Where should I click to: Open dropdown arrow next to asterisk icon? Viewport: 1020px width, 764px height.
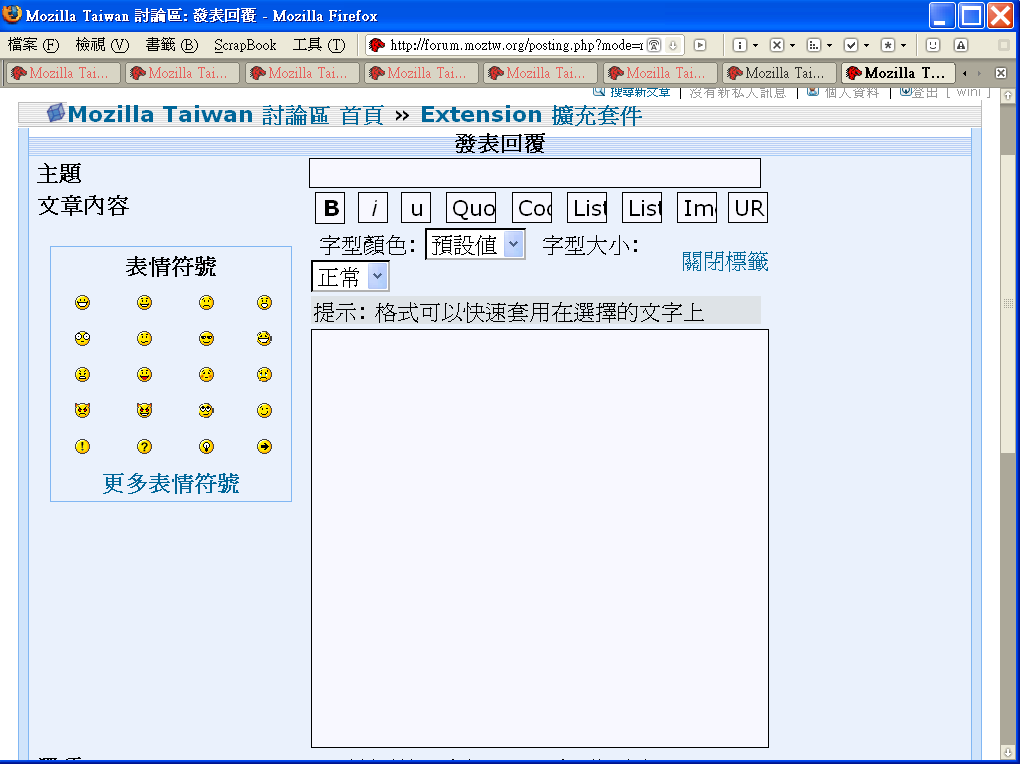(904, 46)
